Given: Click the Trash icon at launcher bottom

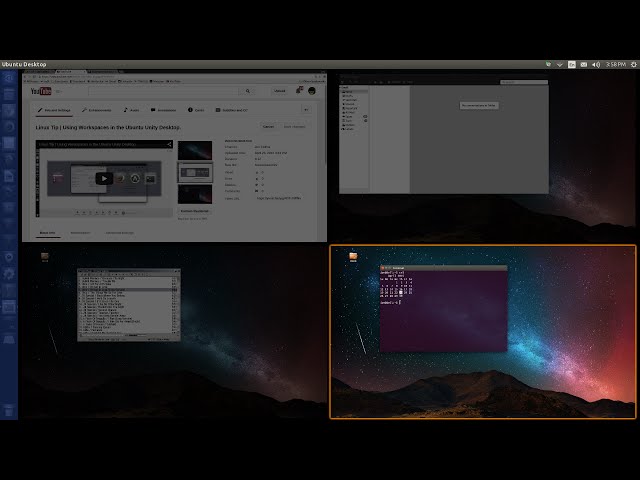Looking at the screenshot, I should (9, 409).
